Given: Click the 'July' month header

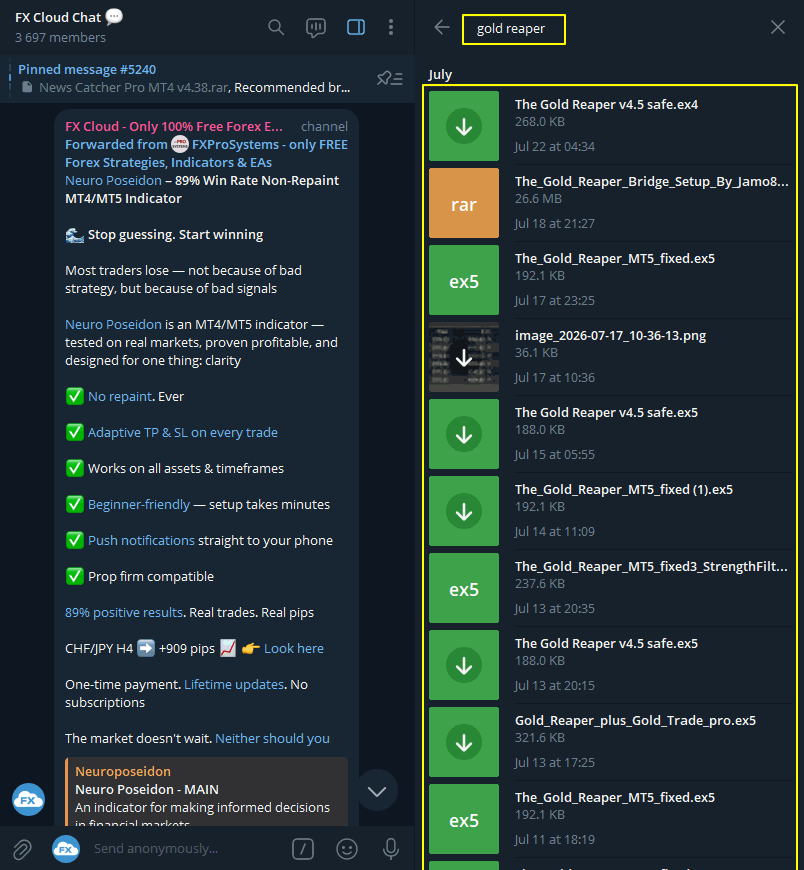Looking at the screenshot, I should point(440,74).
